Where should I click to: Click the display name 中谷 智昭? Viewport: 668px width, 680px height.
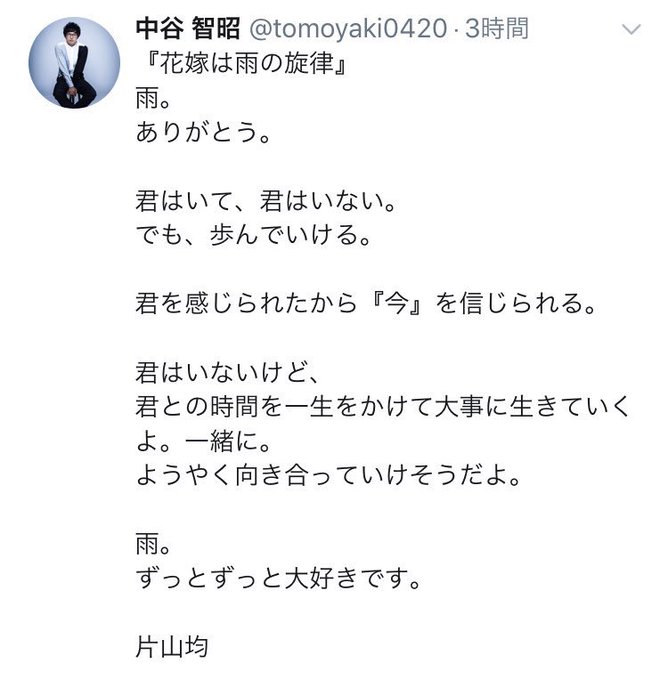click(188, 29)
